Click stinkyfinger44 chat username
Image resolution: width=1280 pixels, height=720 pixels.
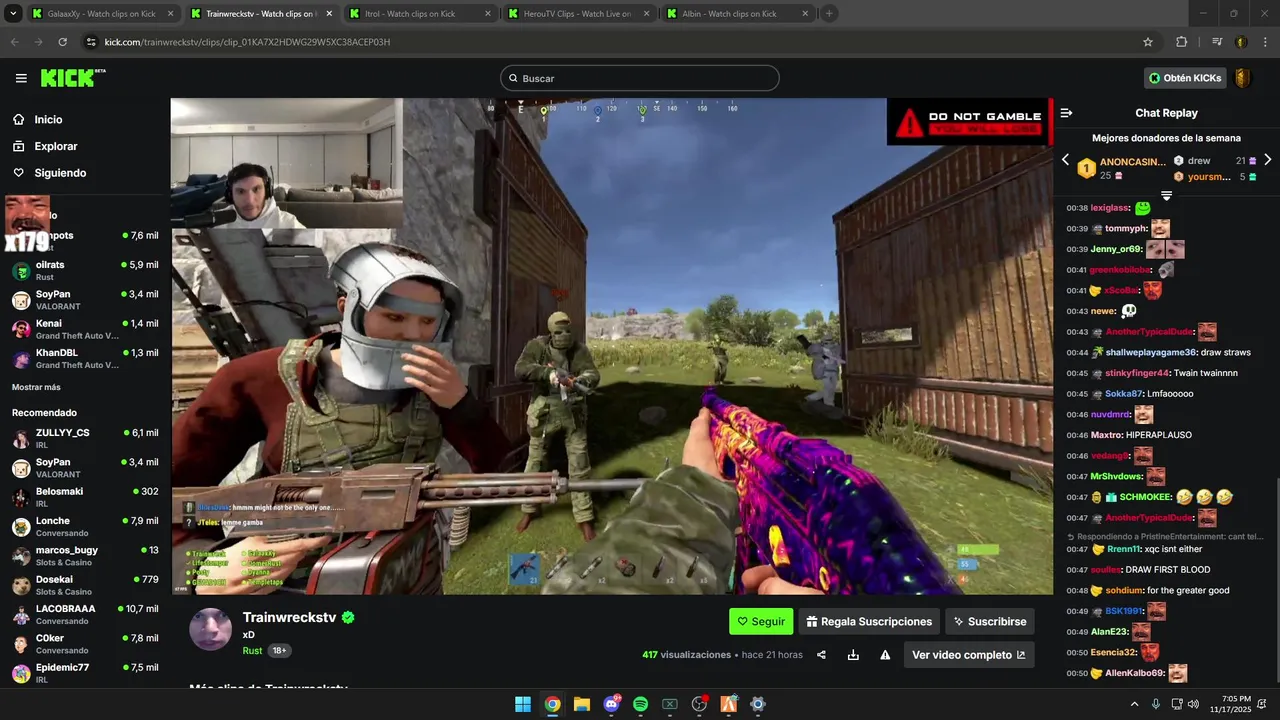tap(1136, 373)
